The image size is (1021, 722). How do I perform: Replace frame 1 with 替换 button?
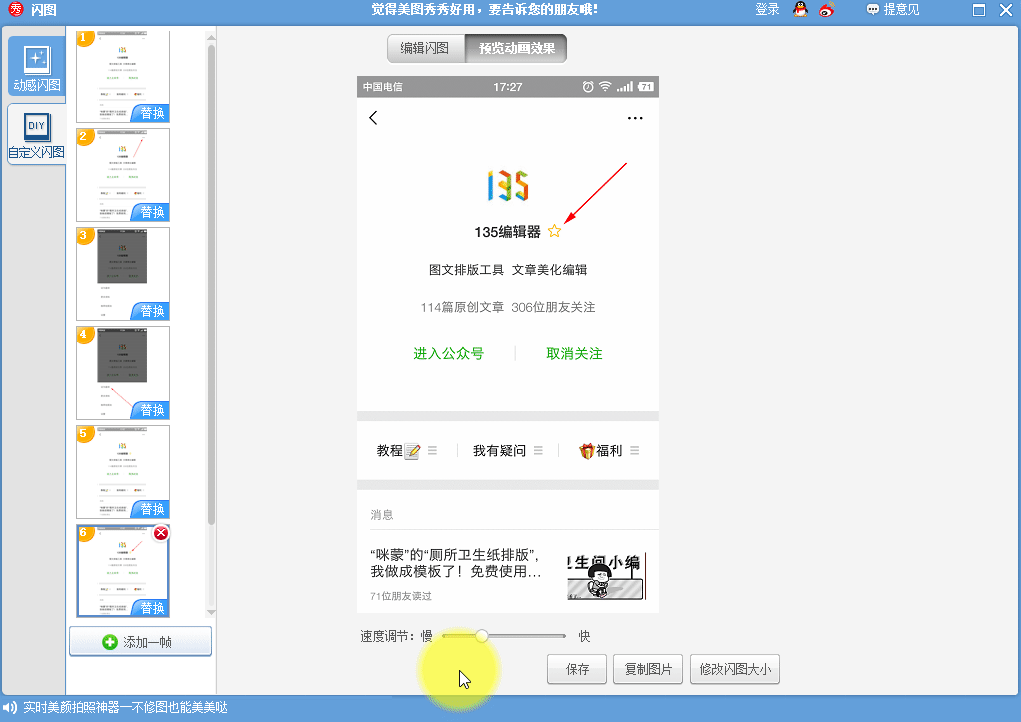point(152,113)
